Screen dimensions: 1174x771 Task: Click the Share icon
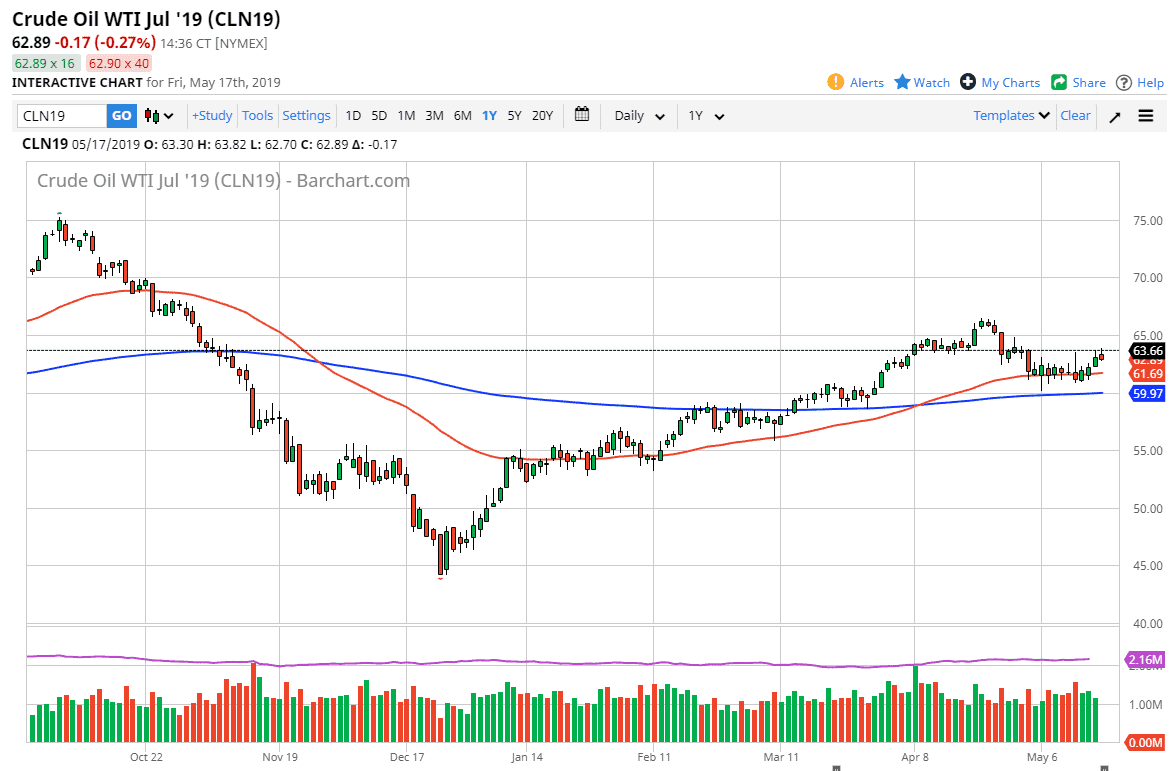(1059, 82)
